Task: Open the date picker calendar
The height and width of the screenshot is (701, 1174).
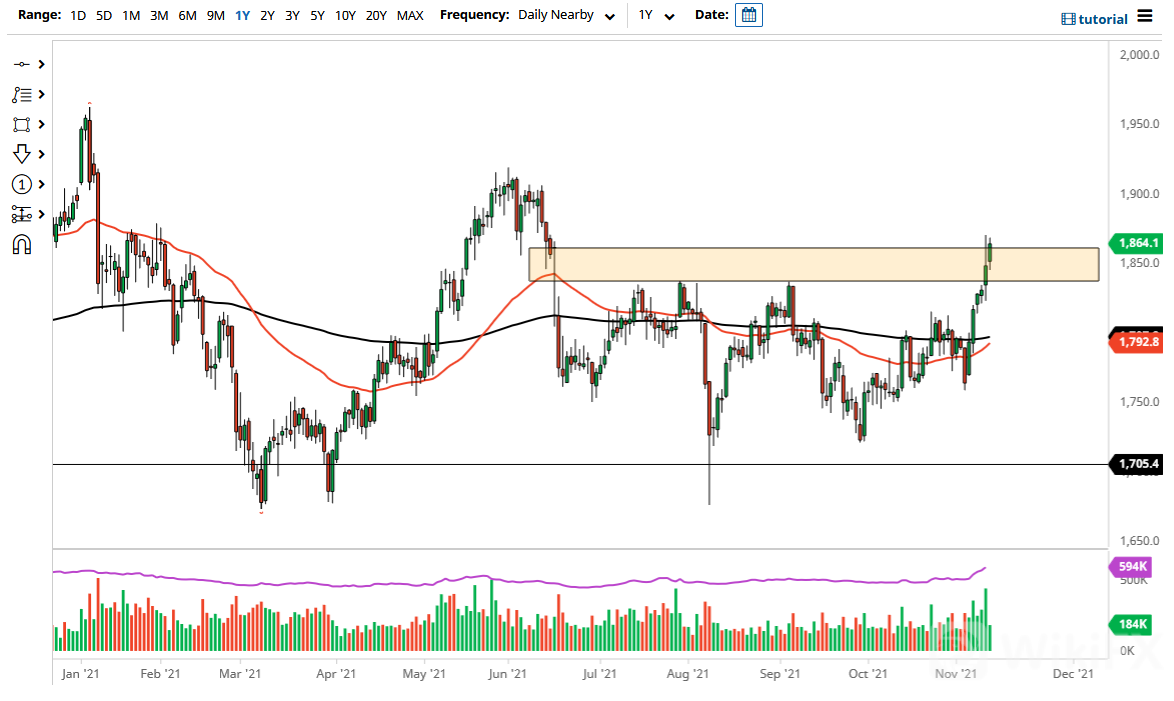Action: (748, 15)
